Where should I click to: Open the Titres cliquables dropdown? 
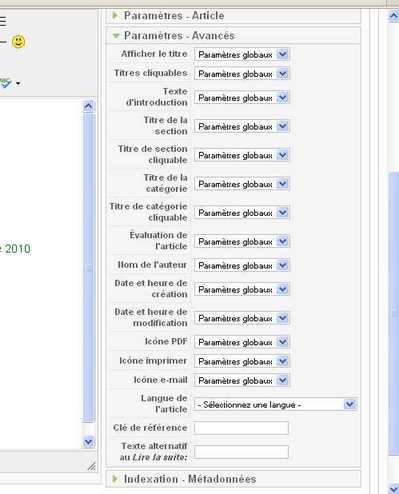coord(242,74)
